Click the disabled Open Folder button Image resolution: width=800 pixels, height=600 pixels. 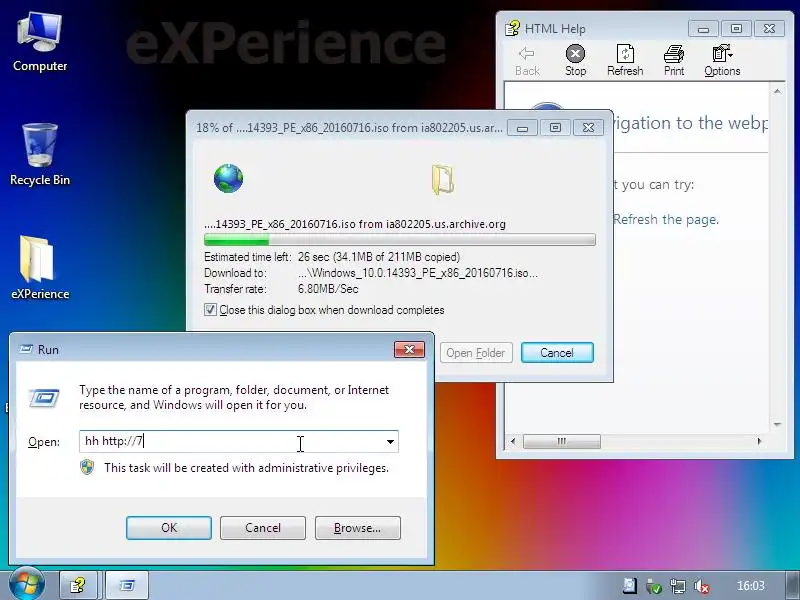coord(476,353)
